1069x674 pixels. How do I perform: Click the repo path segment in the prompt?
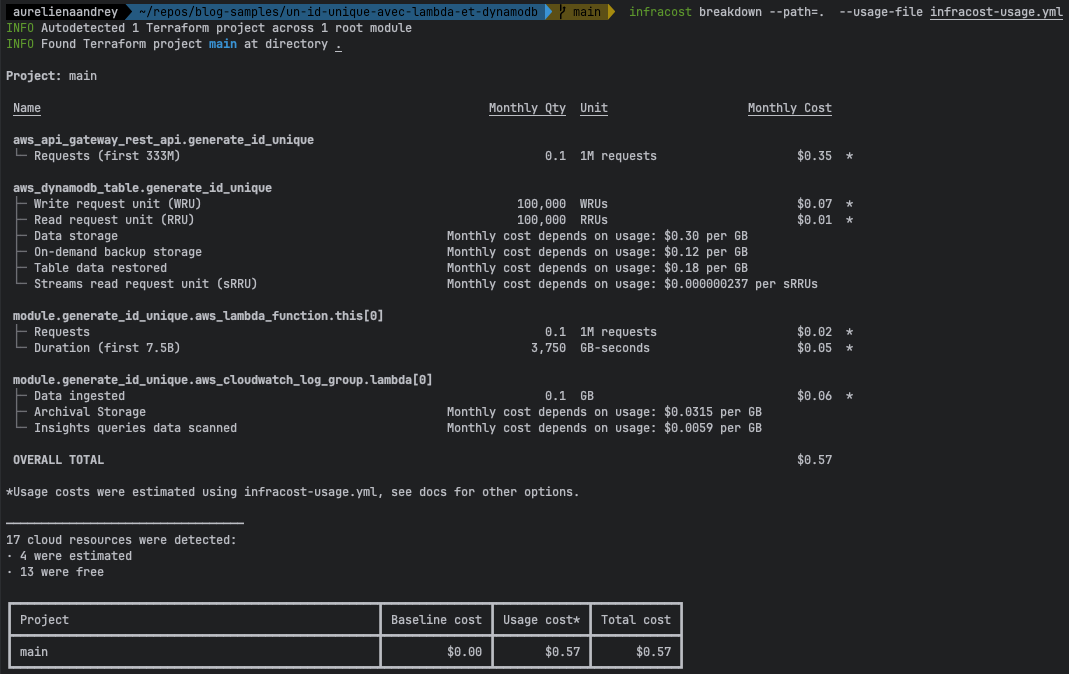pyautogui.click(x=338, y=12)
